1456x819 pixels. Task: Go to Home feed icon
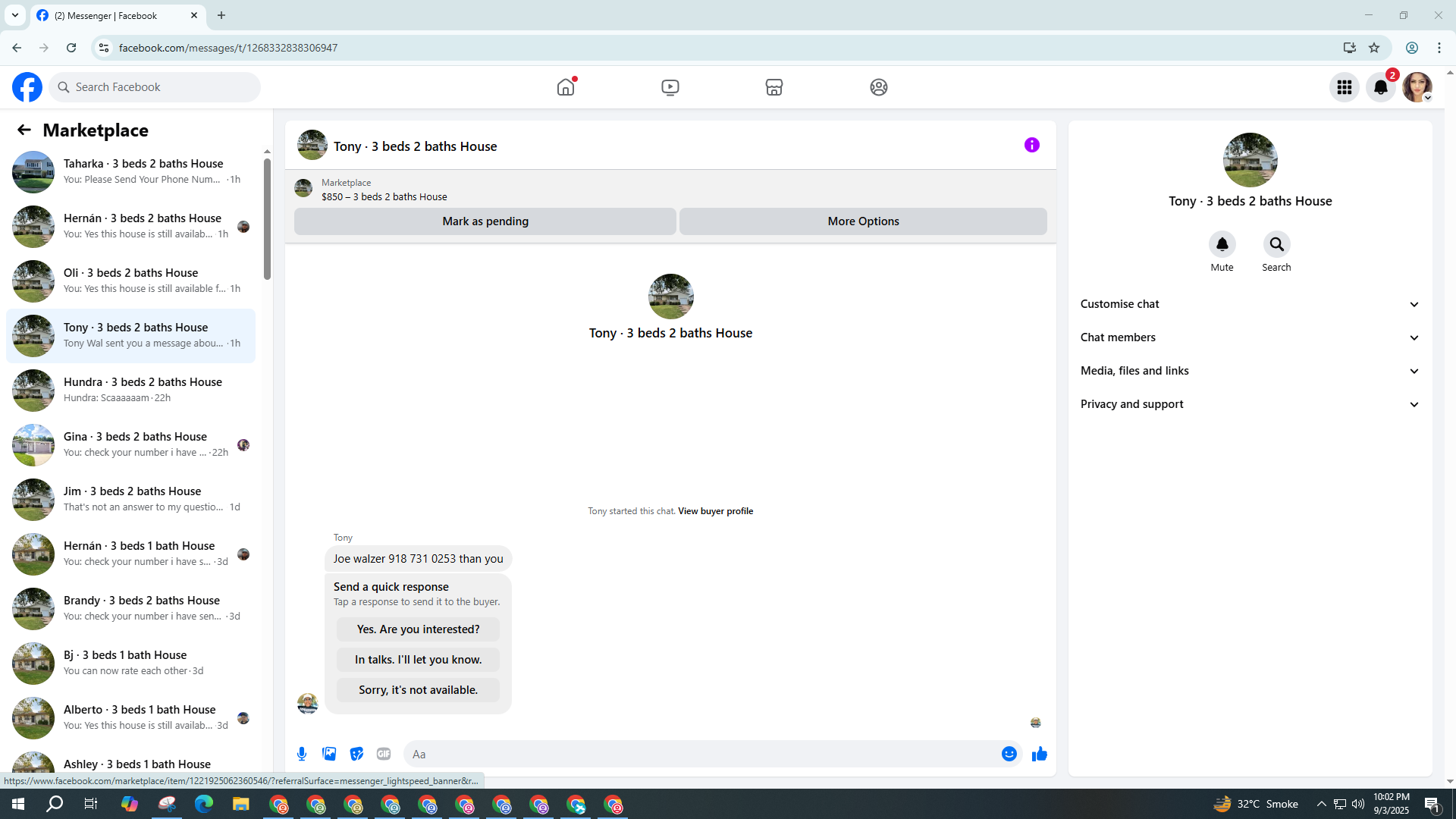pyautogui.click(x=566, y=87)
